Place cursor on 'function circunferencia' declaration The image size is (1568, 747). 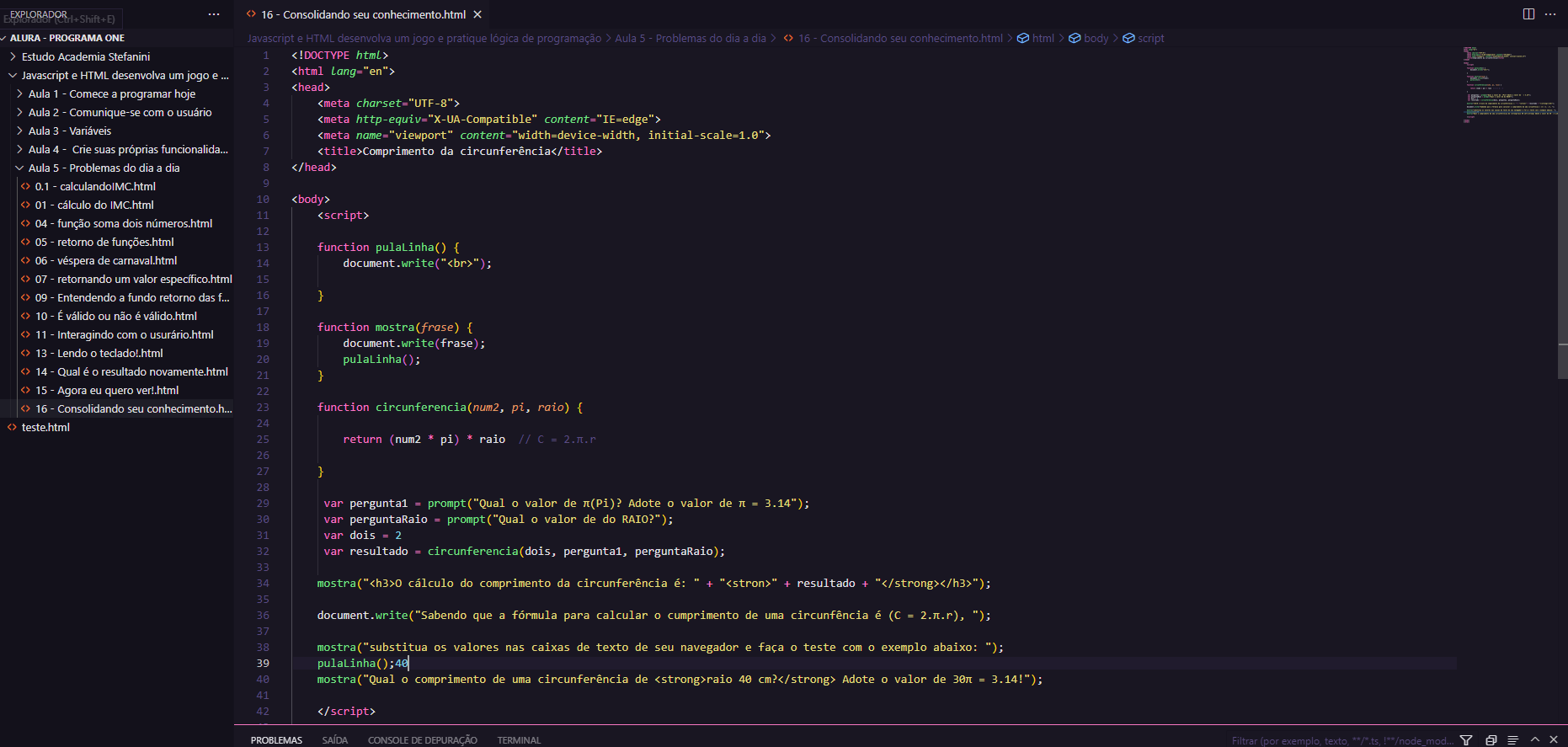pos(450,407)
